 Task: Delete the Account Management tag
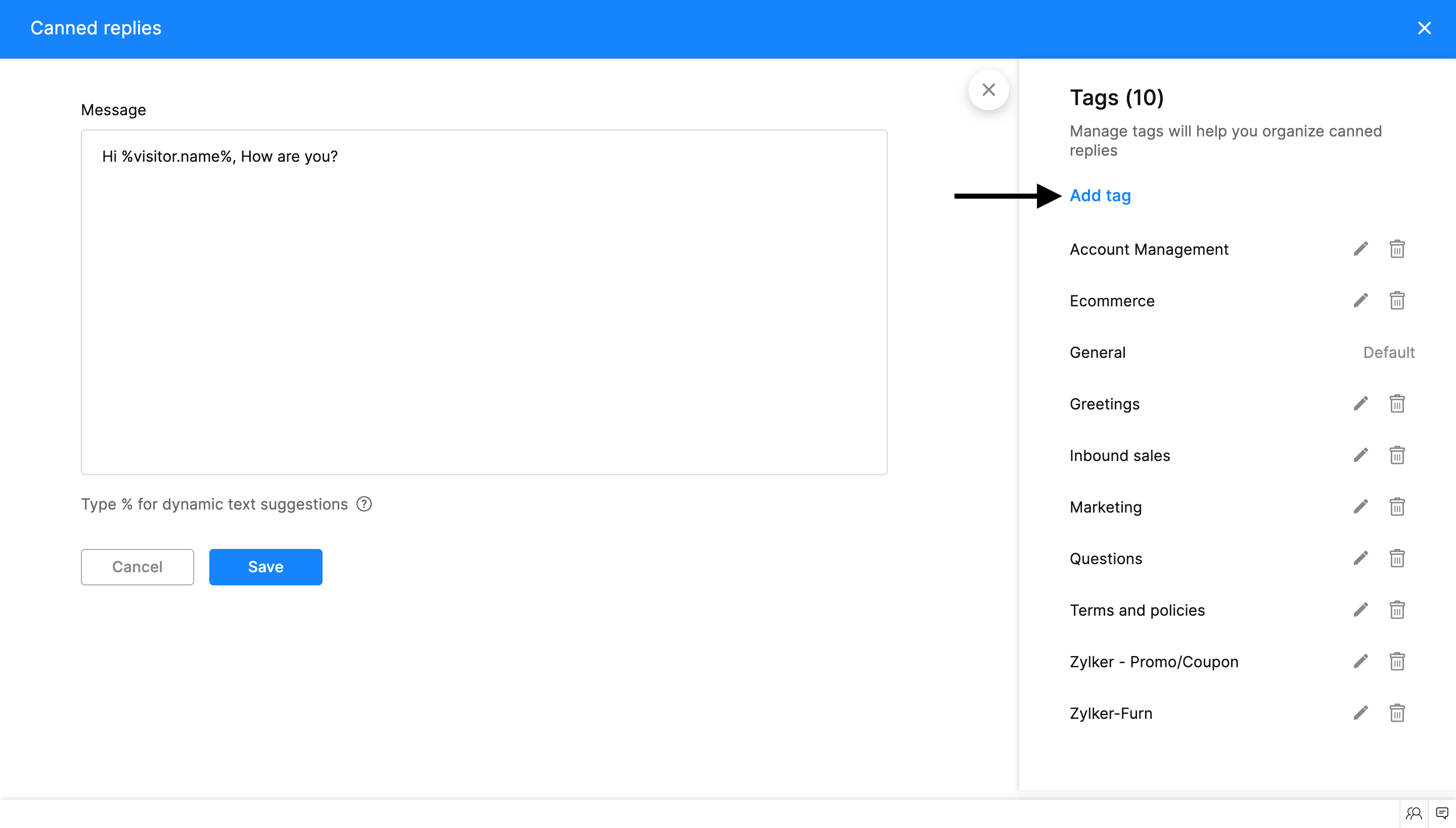pyautogui.click(x=1397, y=249)
